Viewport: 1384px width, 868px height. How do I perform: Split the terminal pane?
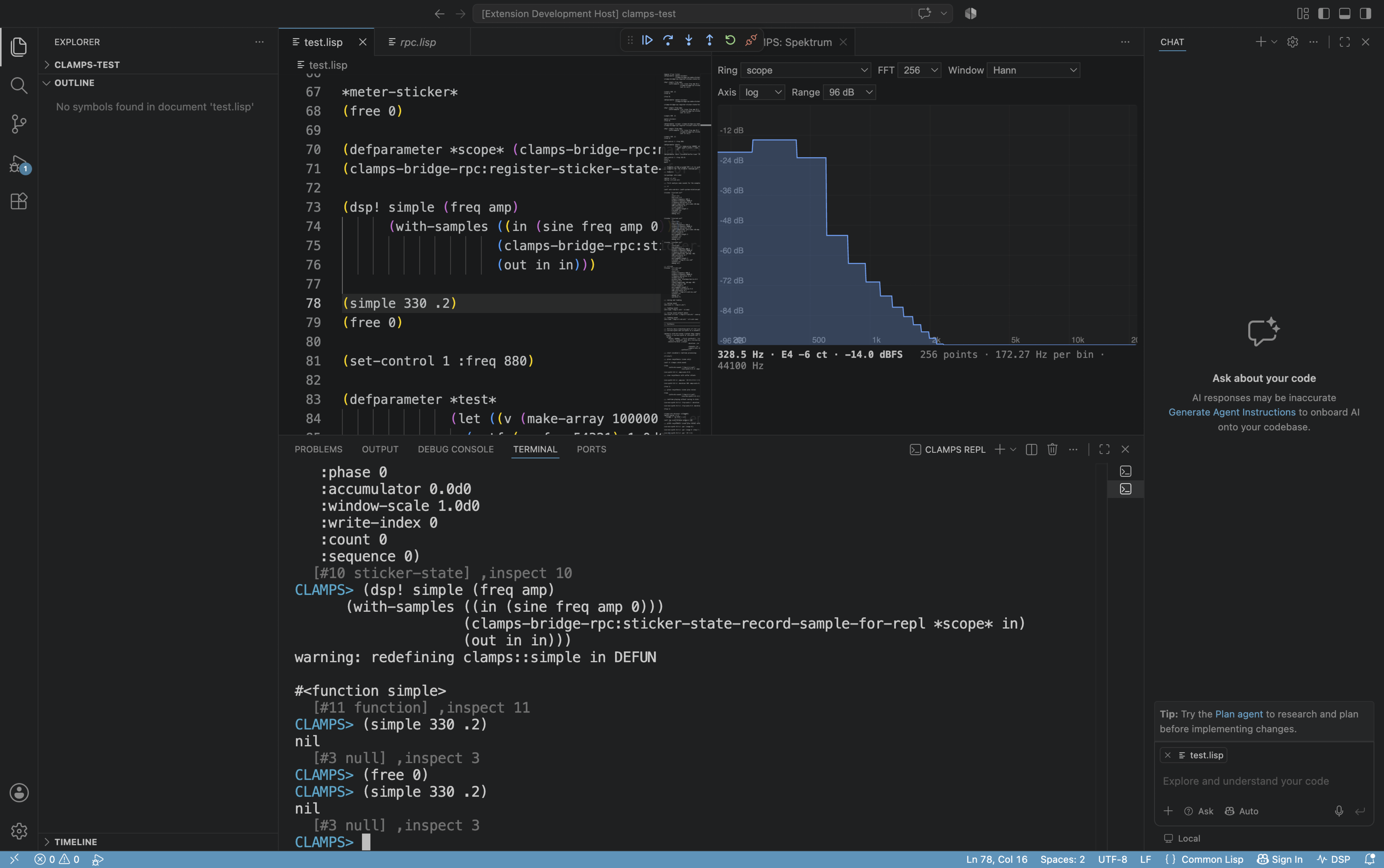[1031, 450]
